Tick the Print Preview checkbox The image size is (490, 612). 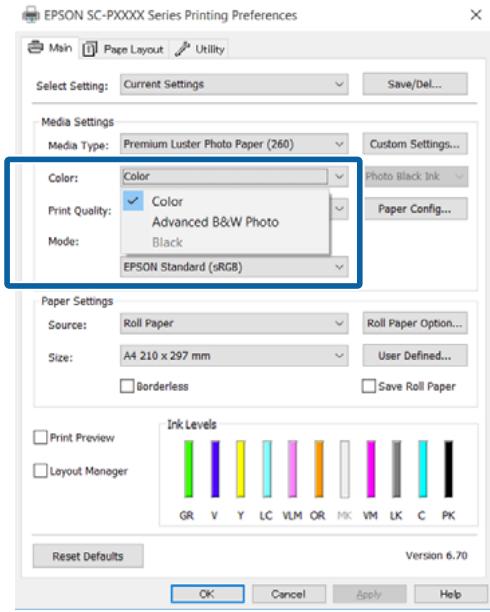click(40, 437)
